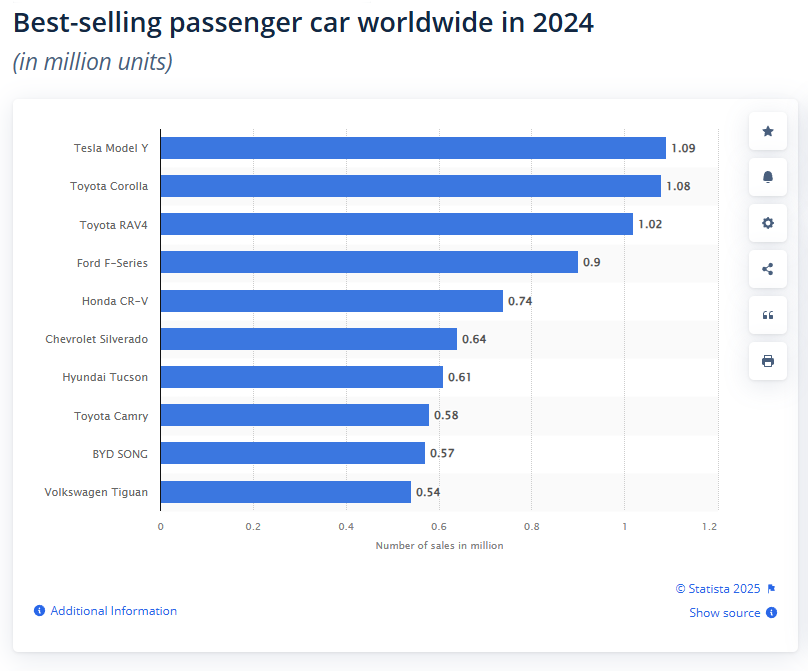Select the Honda CR-V bar
Screen dimensions: 808x671
[x=332, y=301]
